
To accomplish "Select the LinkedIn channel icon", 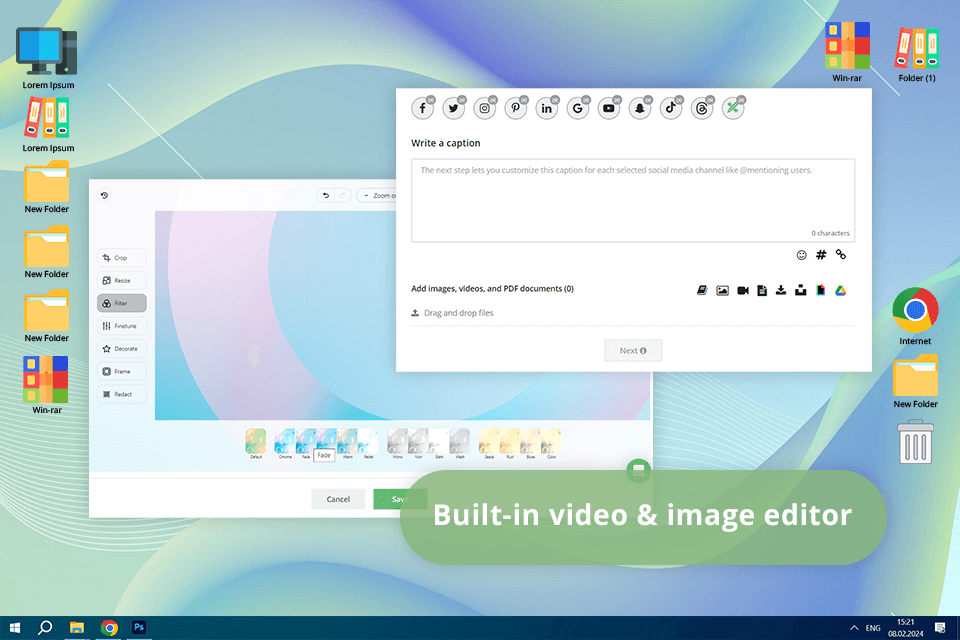I will pos(547,108).
